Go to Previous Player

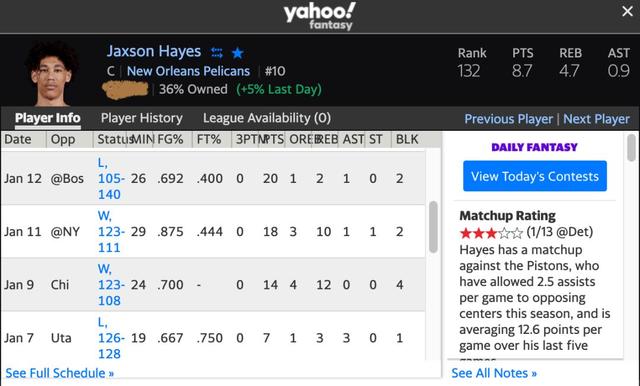pos(509,119)
